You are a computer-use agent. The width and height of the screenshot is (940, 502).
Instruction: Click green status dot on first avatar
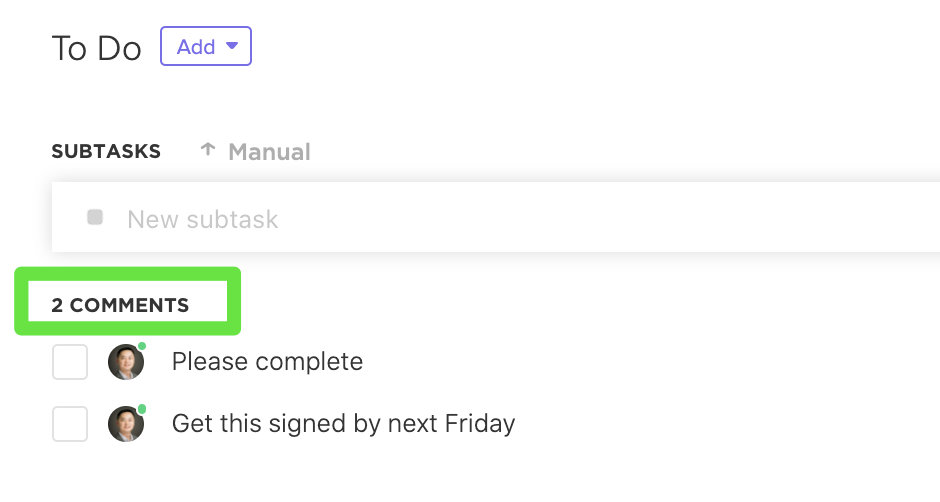142,346
